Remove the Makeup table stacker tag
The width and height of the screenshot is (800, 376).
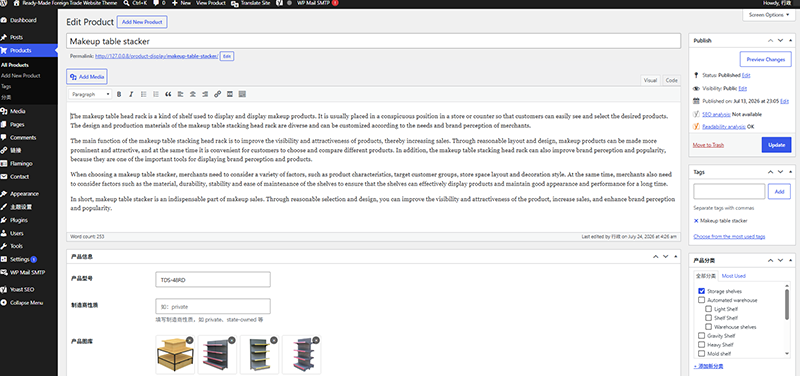696,221
